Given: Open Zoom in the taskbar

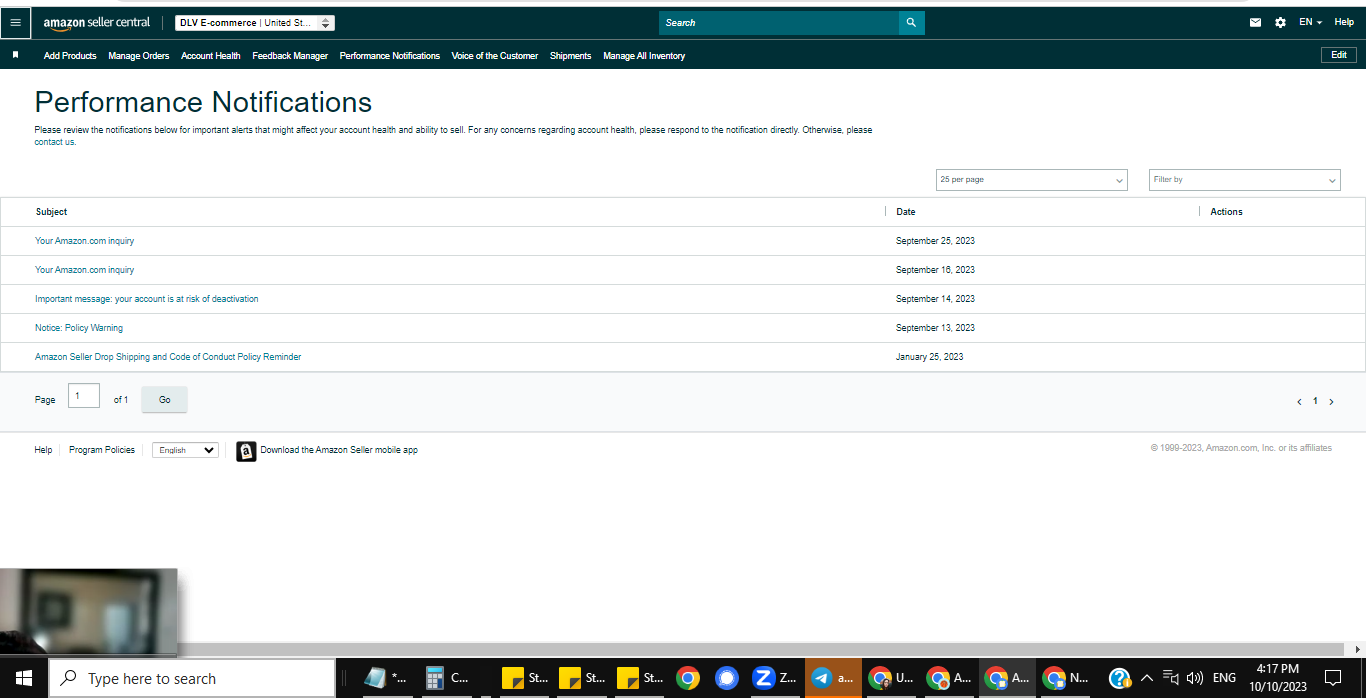Looking at the screenshot, I should coord(774,678).
